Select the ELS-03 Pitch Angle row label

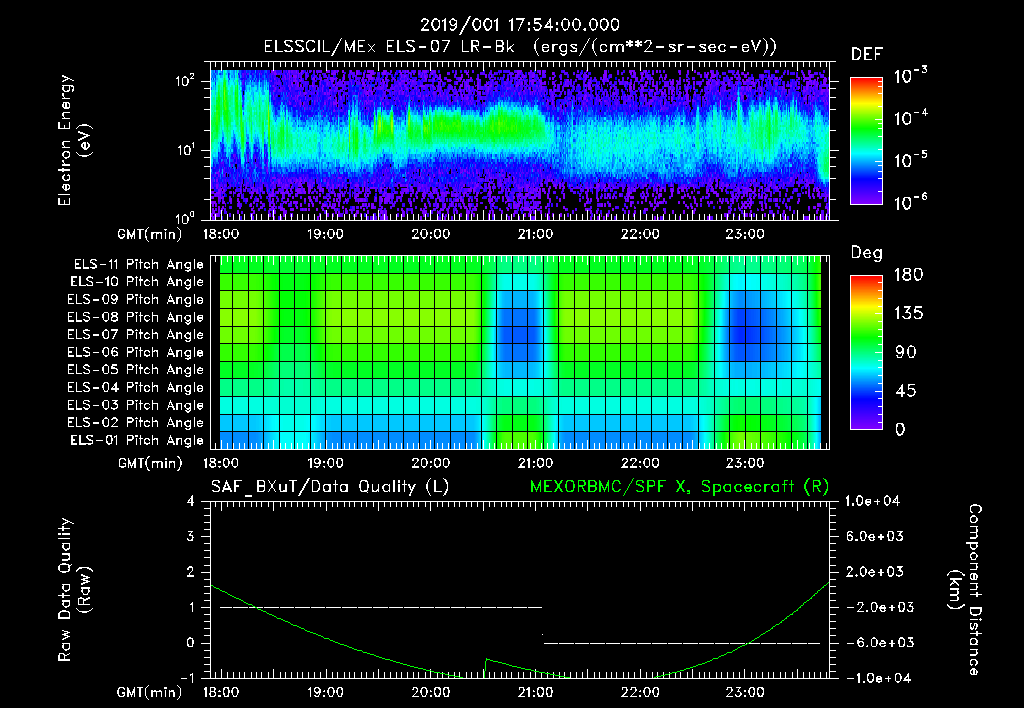click(x=136, y=406)
